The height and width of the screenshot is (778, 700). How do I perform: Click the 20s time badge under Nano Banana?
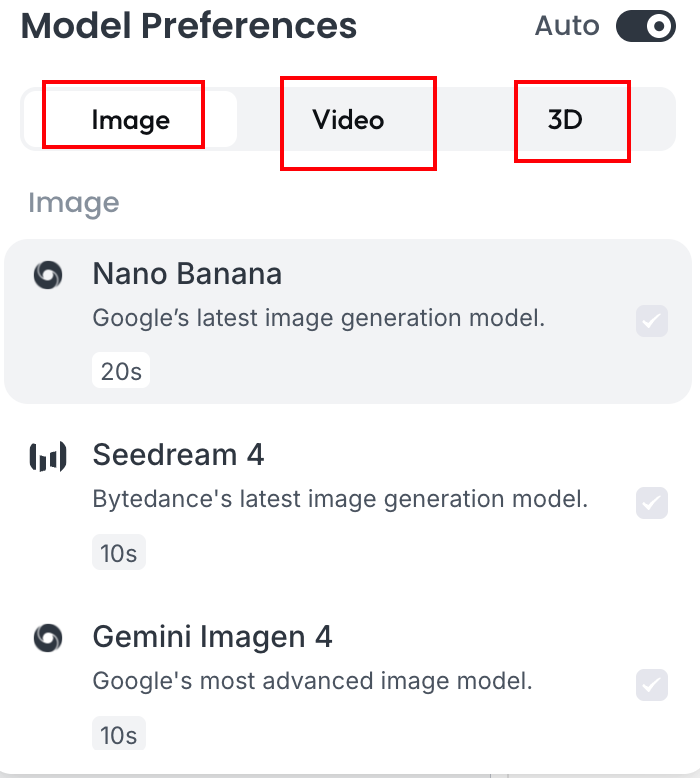coord(121,372)
